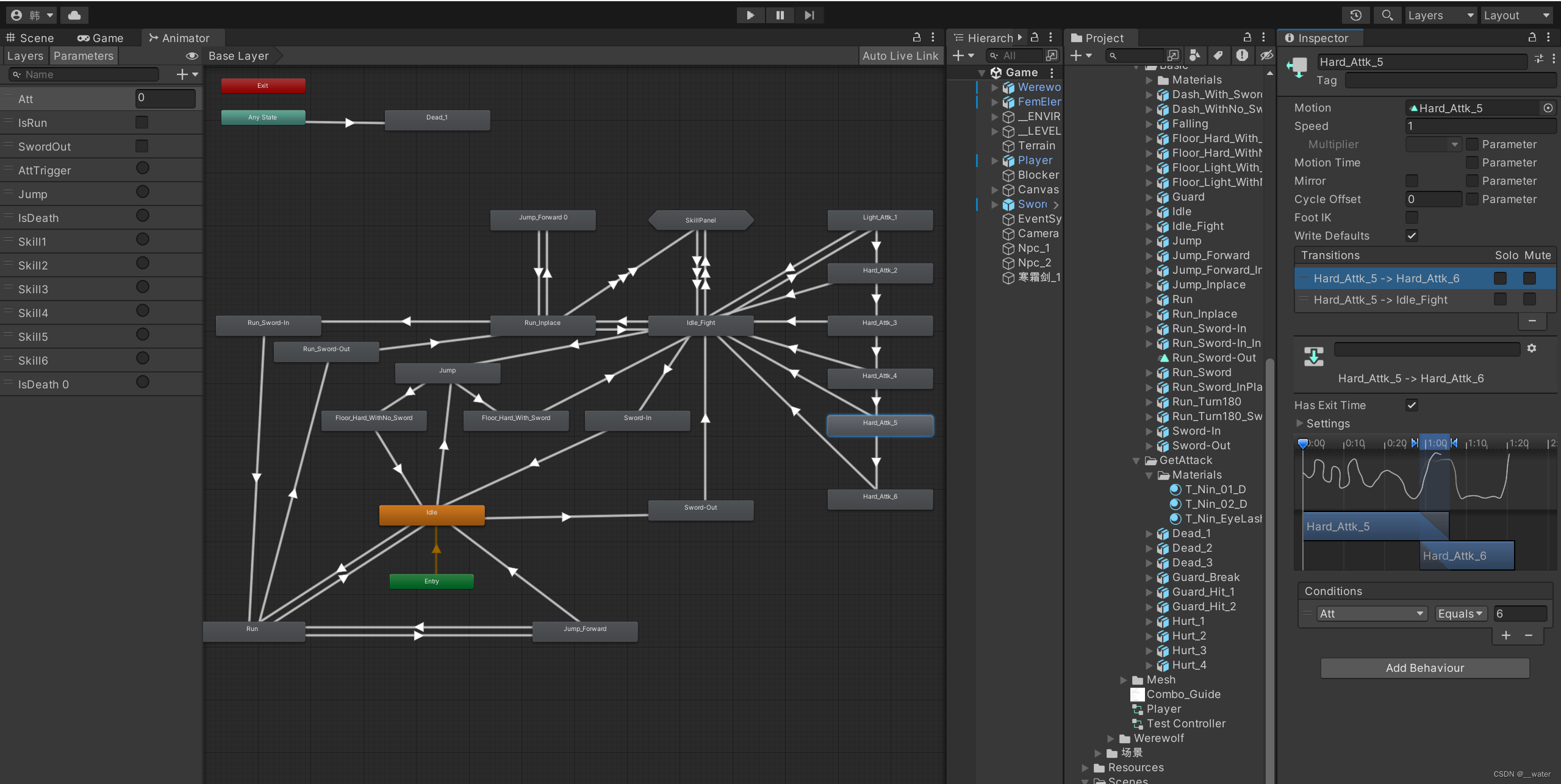Select the Layers tab in Animator
This screenshot has width=1561, height=784.
click(26, 56)
